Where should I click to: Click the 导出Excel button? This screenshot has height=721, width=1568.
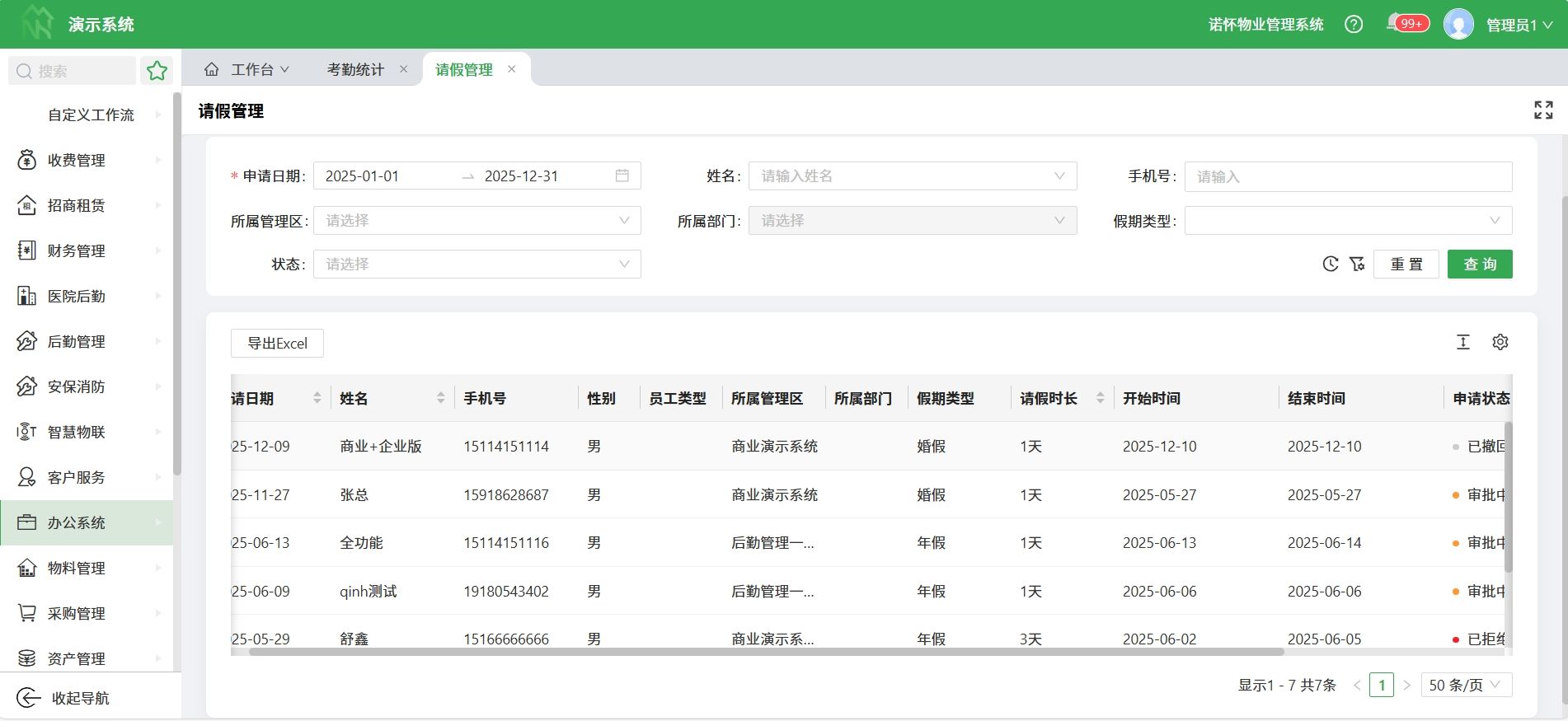pyautogui.click(x=277, y=344)
